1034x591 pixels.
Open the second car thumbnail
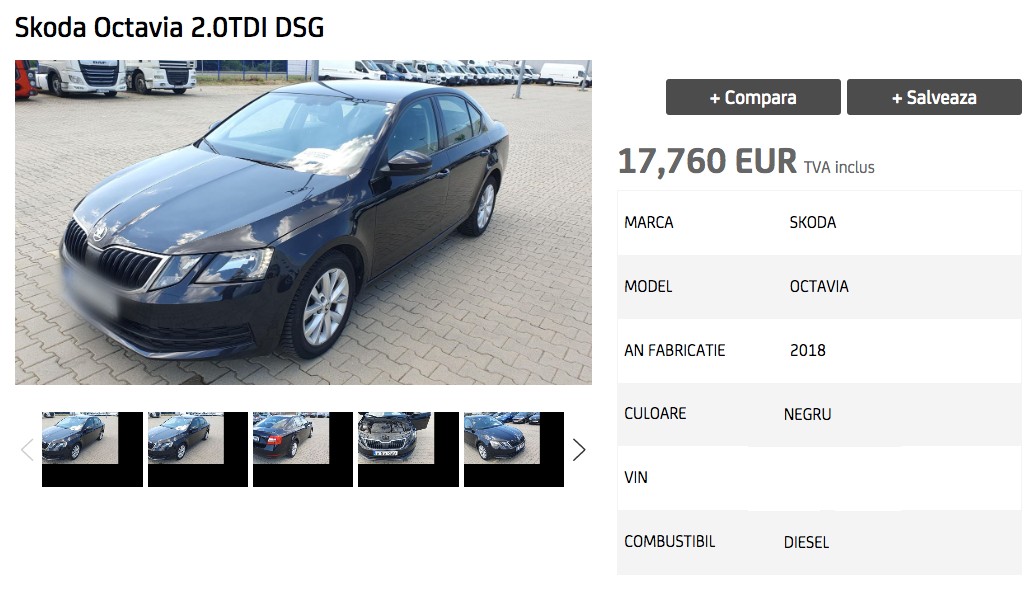click(x=198, y=449)
